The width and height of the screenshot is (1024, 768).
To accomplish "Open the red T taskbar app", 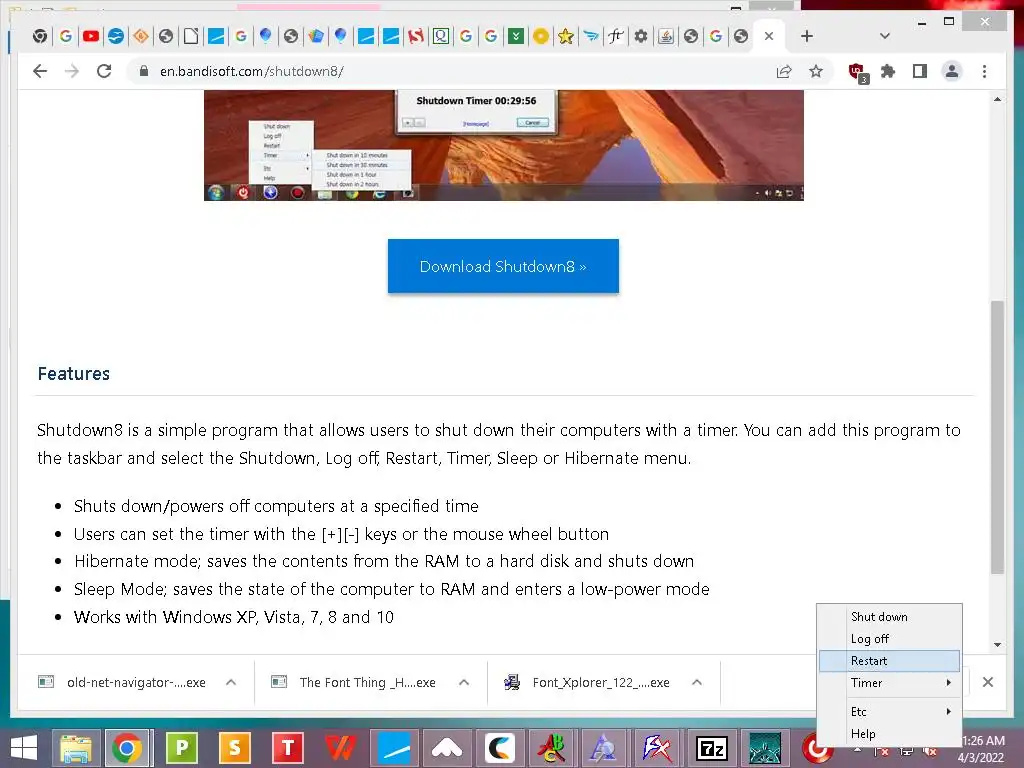I will point(287,748).
